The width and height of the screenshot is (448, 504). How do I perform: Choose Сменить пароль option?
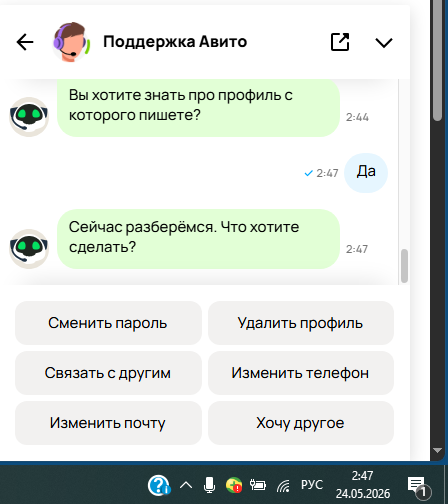click(x=108, y=323)
